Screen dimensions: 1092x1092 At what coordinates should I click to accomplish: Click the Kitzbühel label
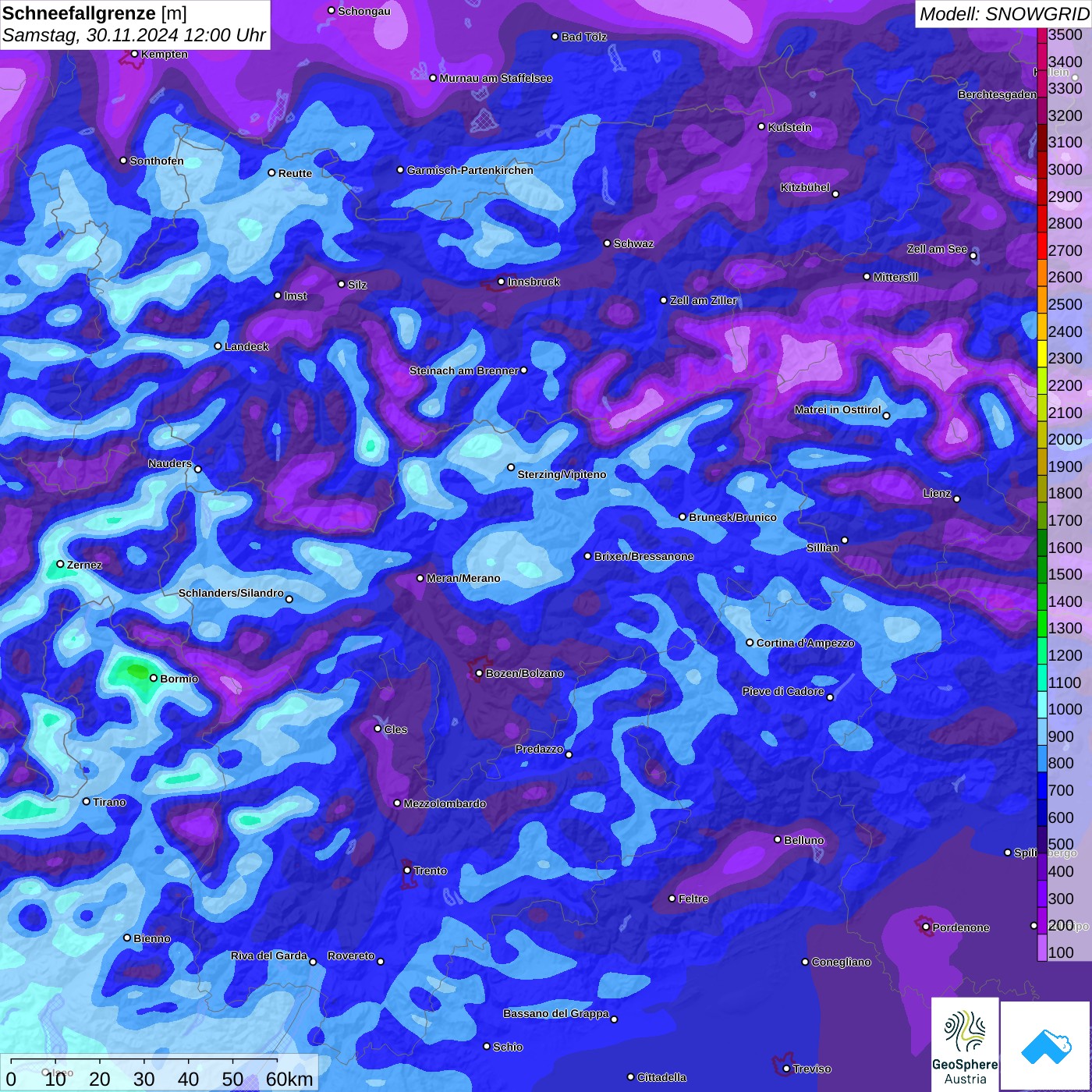tap(805, 187)
